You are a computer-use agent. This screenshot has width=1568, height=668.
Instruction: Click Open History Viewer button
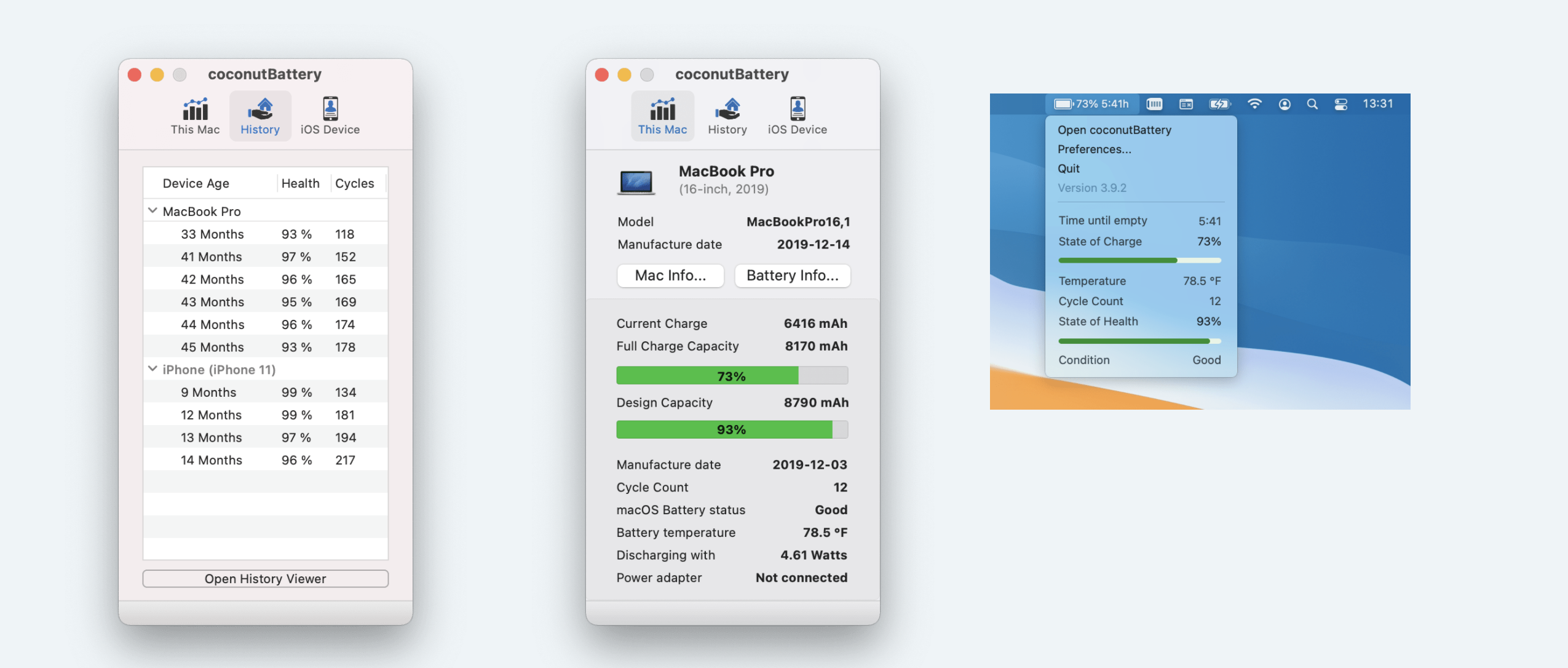tap(266, 579)
